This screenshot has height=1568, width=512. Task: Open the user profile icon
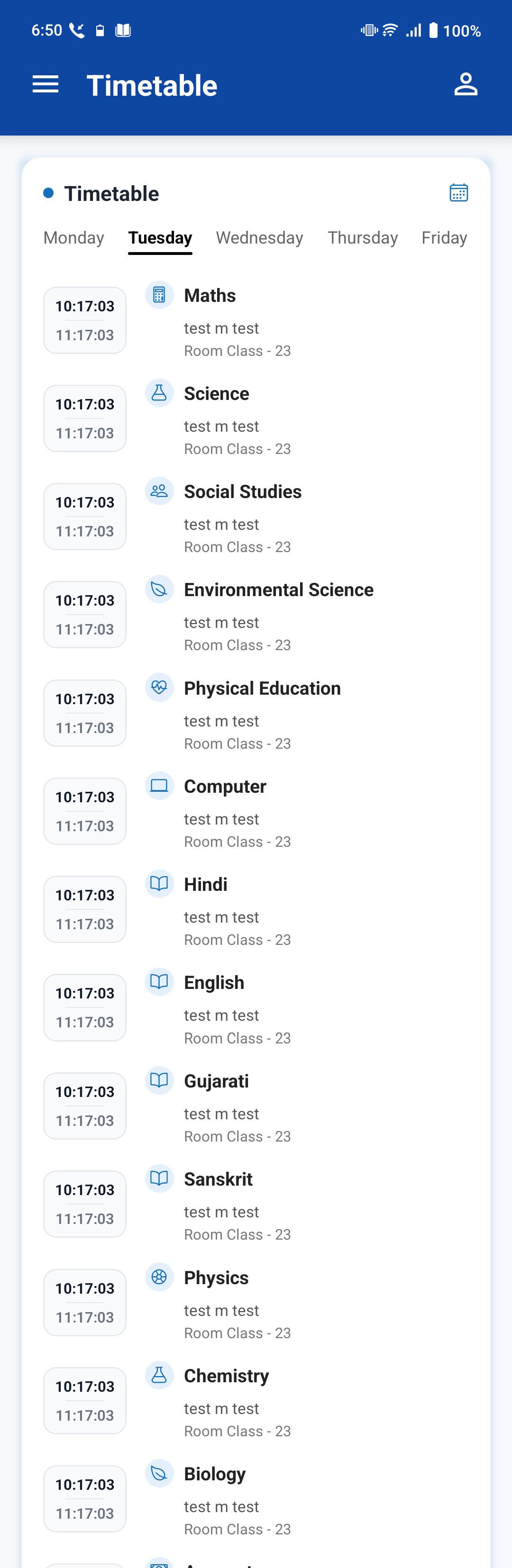tap(466, 85)
